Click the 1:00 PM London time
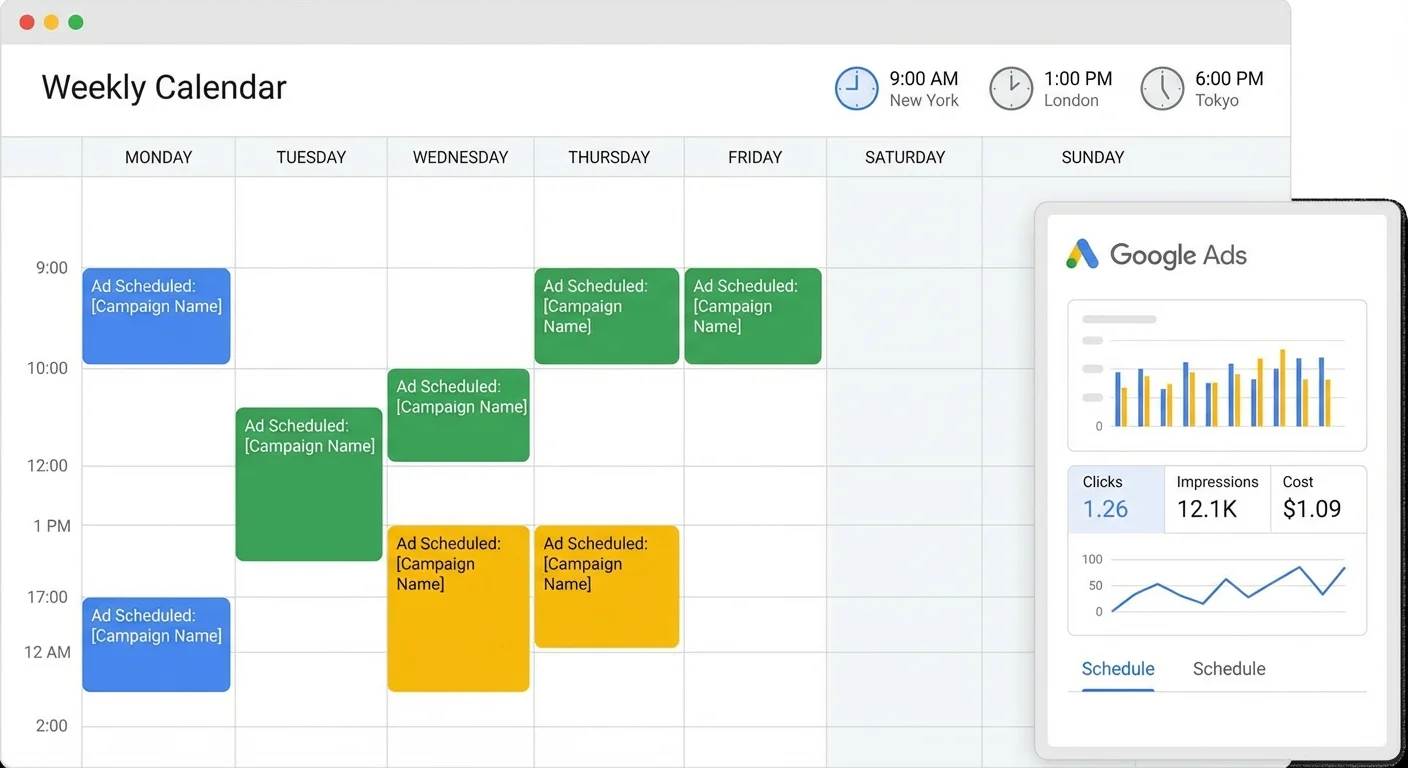The image size is (1408, 768). click(1078, 79)
